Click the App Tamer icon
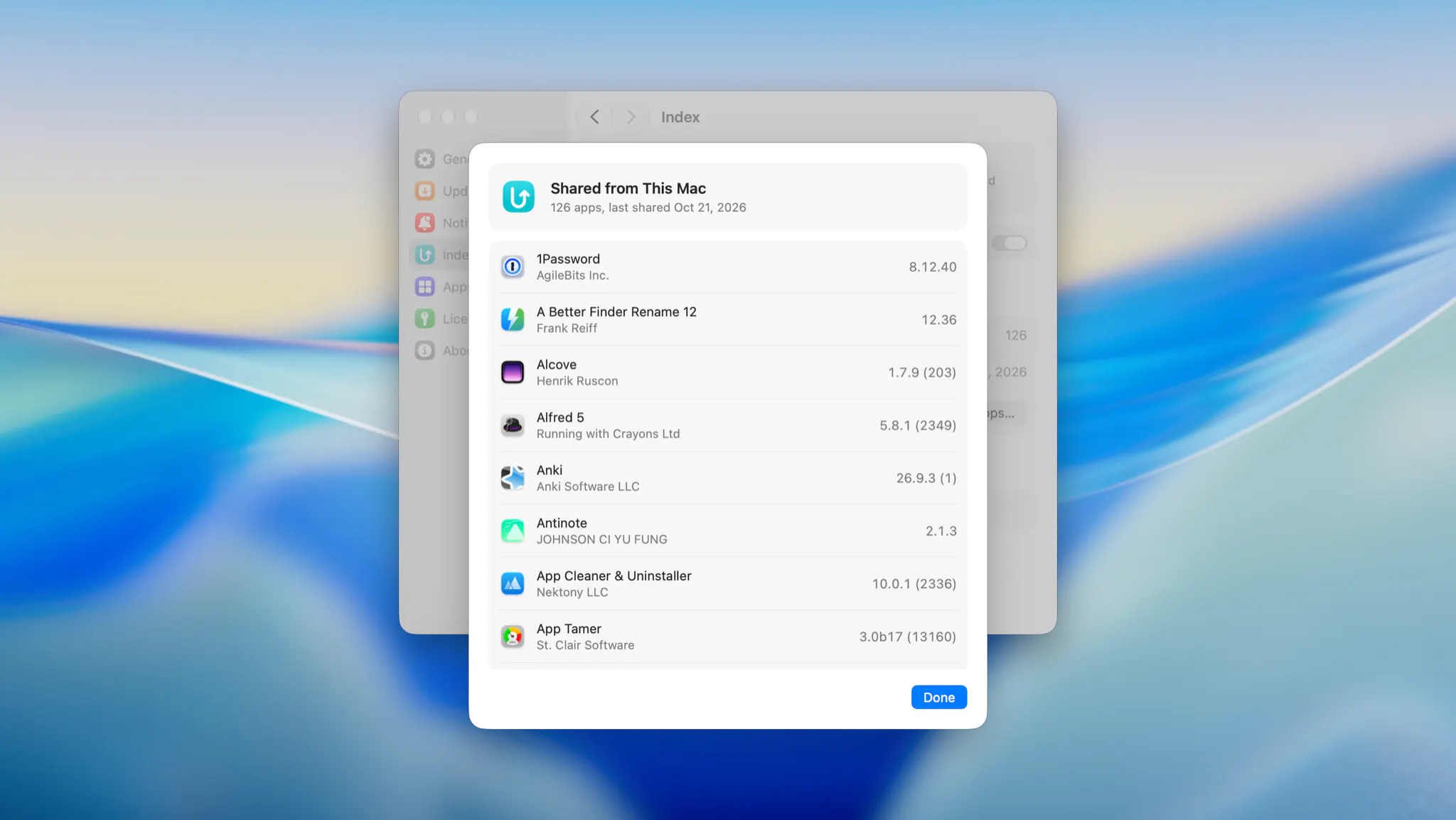This screenshot has height=820, width=1456. click(512, 637)
